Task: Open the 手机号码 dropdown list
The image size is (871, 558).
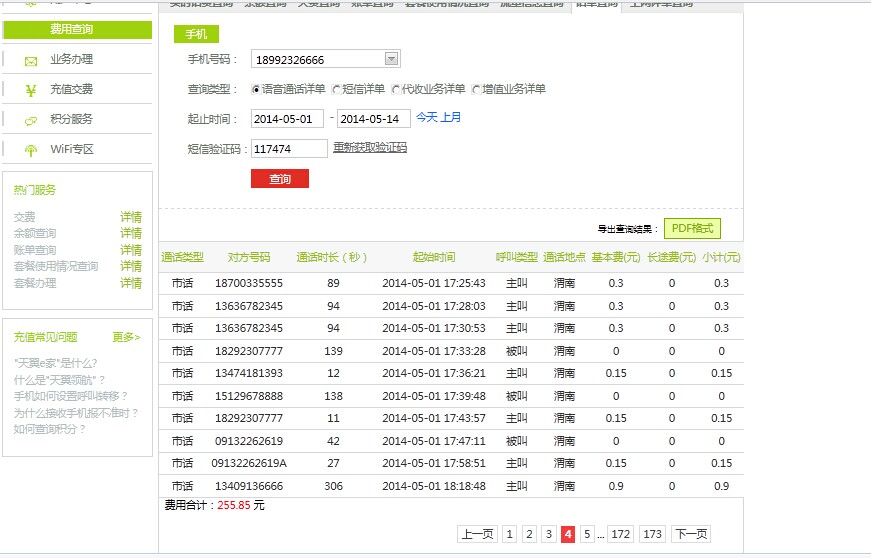Action: pos(391,59)
